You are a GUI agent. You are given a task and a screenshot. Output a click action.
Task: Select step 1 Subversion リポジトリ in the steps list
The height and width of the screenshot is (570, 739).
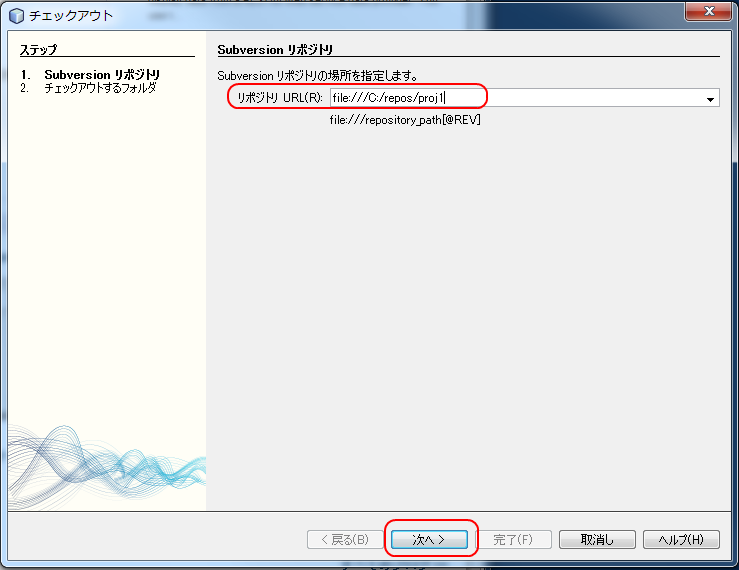[102, 74]
